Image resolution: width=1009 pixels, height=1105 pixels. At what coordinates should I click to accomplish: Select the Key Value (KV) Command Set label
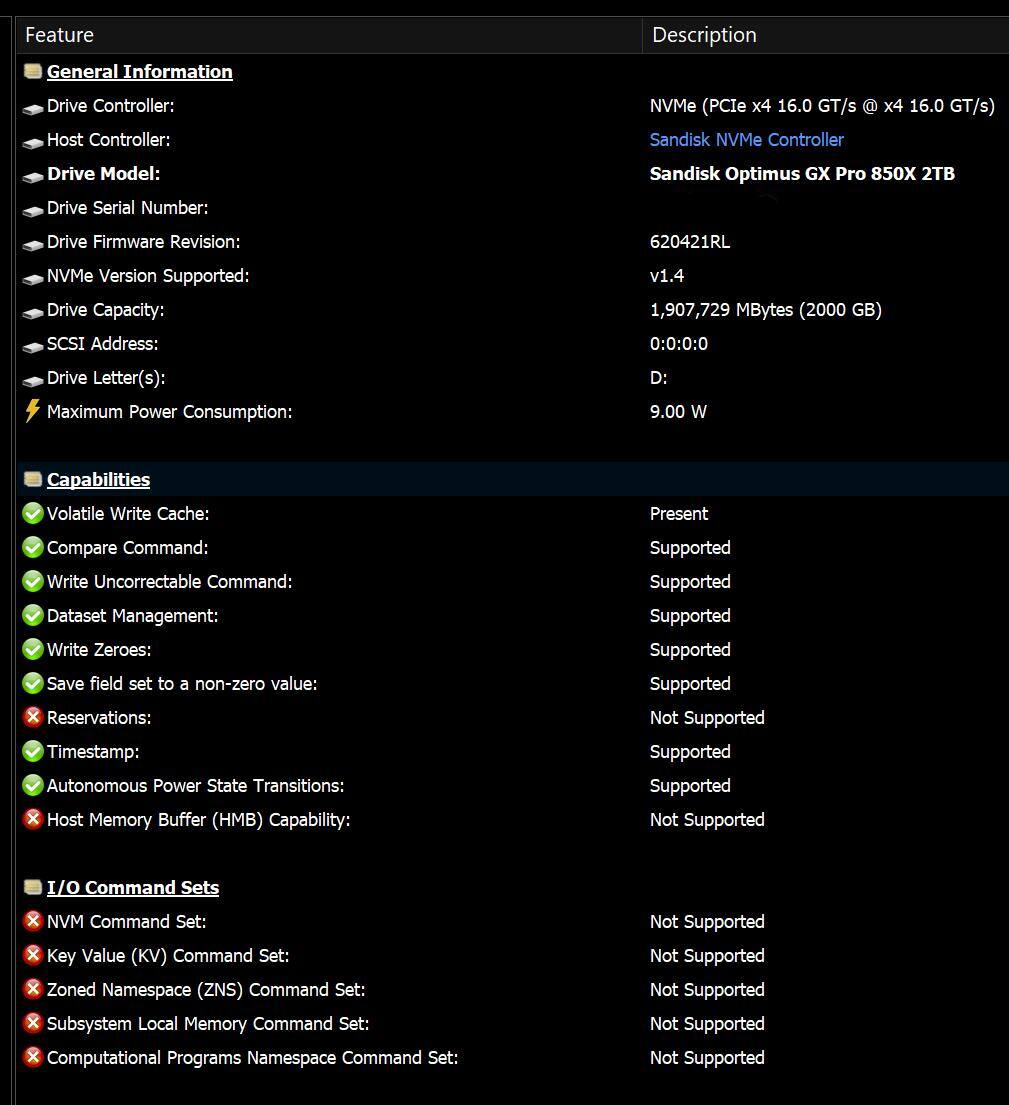(168, 956)
